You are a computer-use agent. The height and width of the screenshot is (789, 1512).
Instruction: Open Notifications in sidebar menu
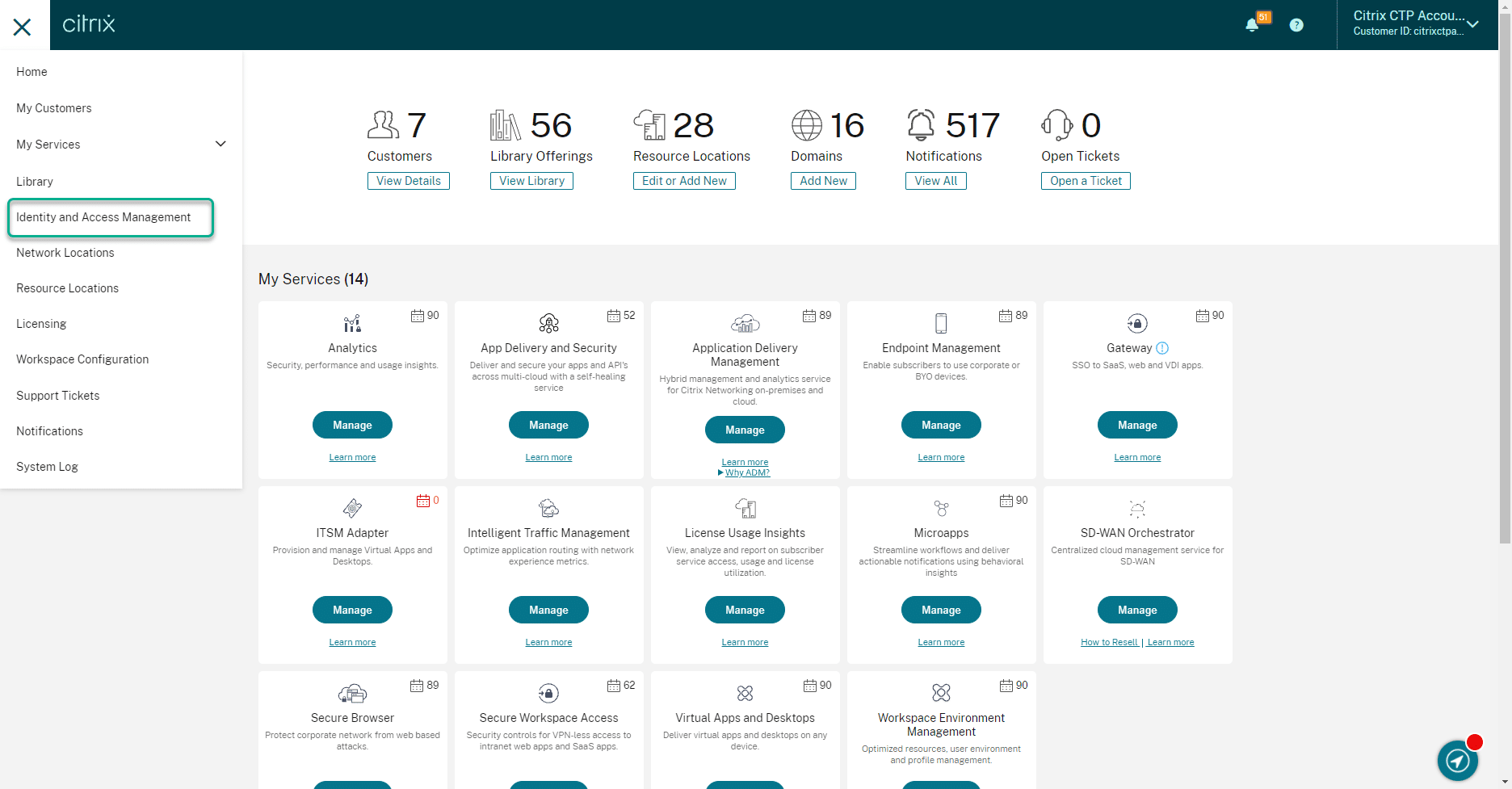coord(50,431)
